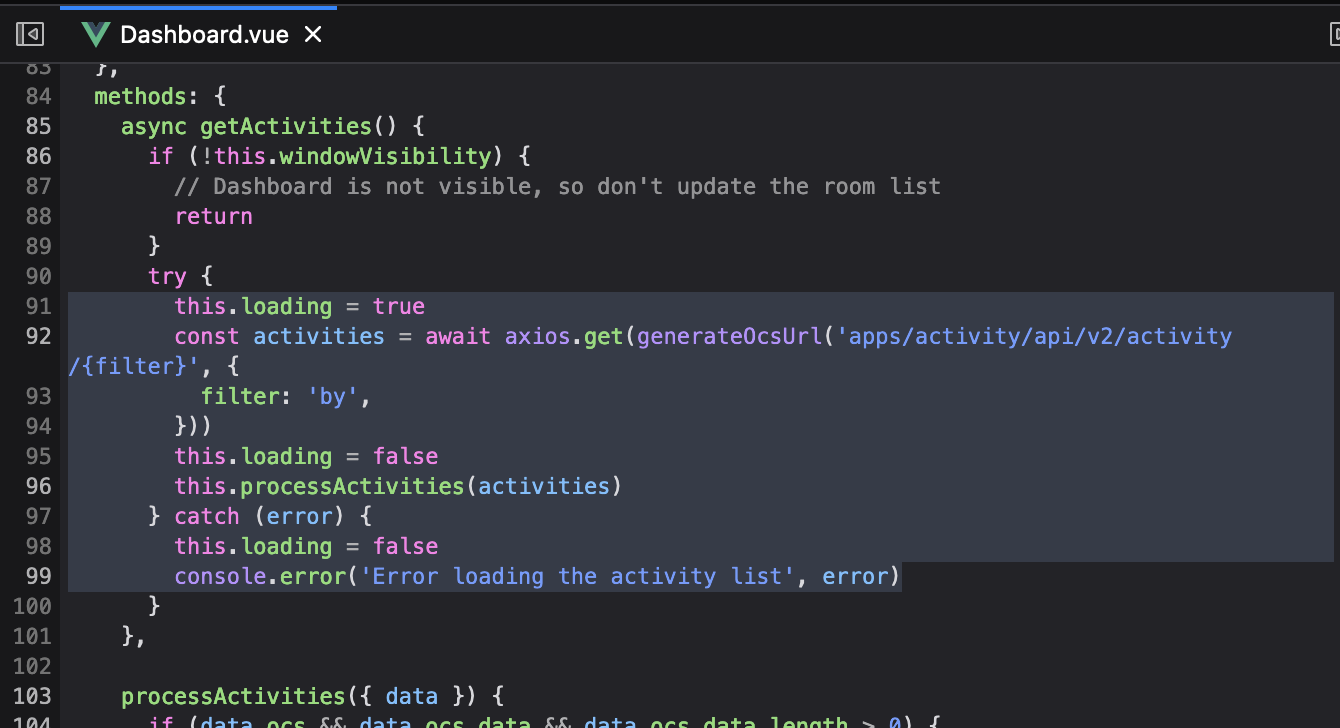Click the Vue logo icon on the tab

tap(95, 33)
